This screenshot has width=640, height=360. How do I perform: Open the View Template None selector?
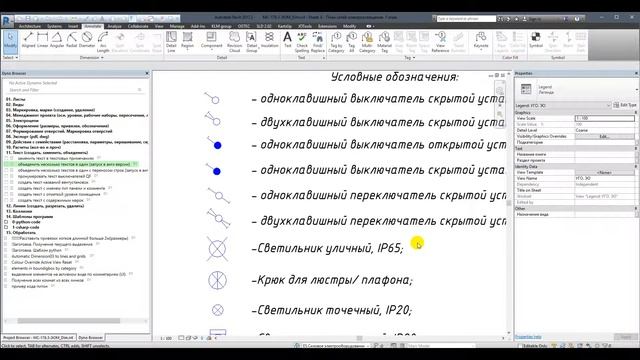point(605,173)
